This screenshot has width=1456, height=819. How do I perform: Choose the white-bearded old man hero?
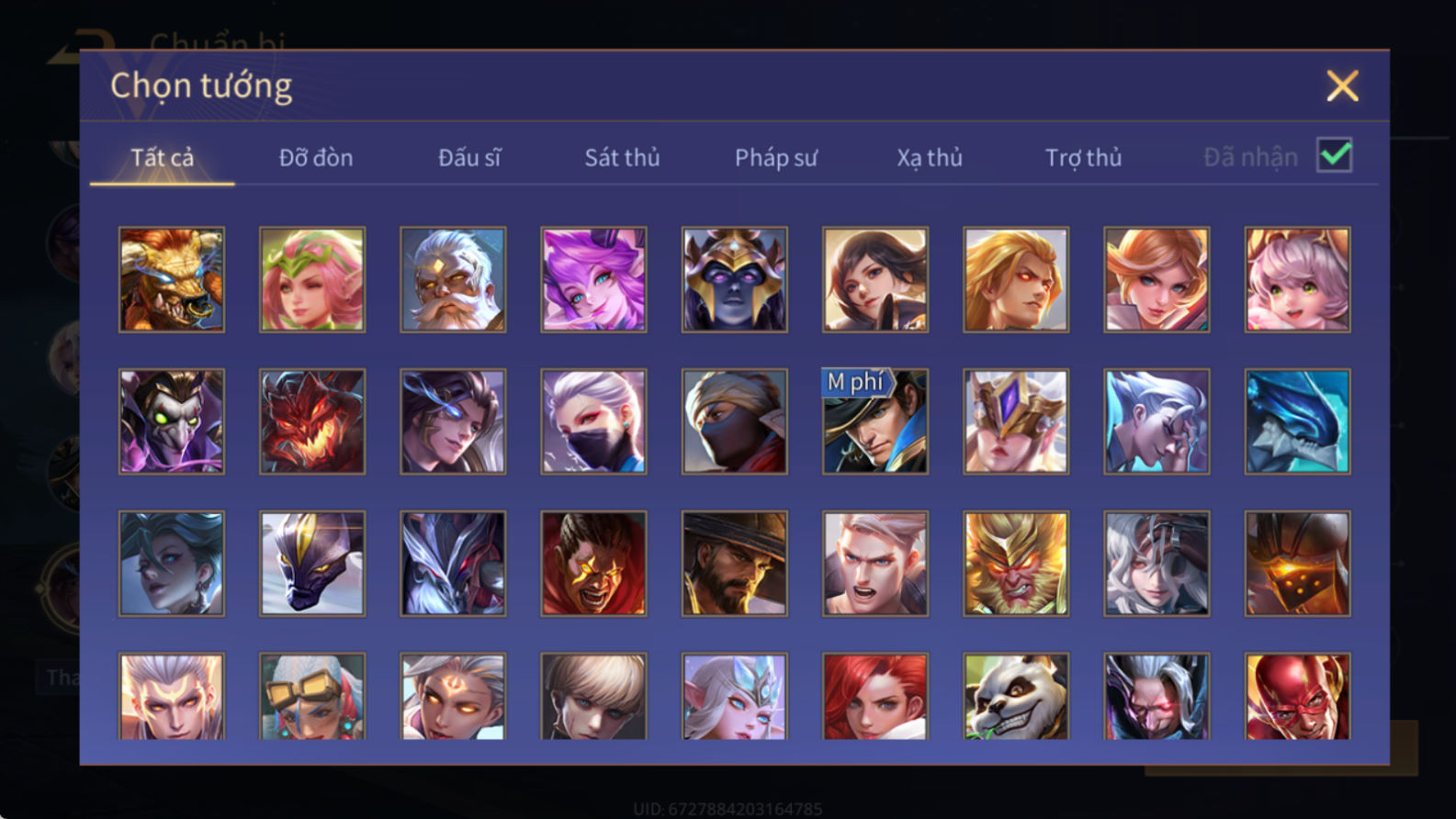pos(453,279)
